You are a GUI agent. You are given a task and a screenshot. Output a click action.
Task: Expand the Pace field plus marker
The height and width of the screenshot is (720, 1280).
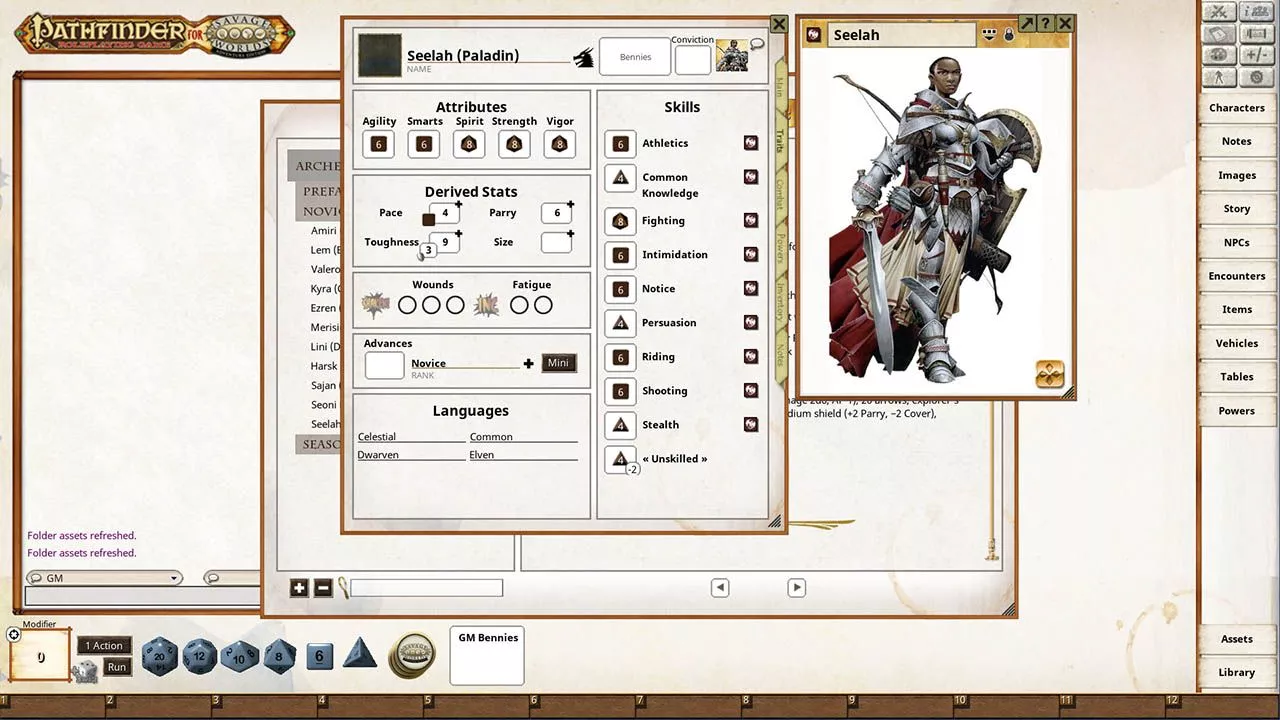(459, 205)
